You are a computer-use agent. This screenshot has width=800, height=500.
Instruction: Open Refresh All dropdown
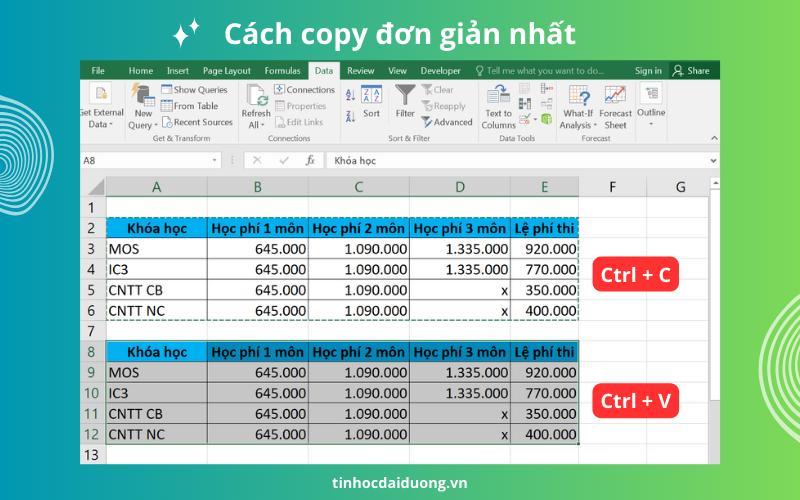coord(256,106)
